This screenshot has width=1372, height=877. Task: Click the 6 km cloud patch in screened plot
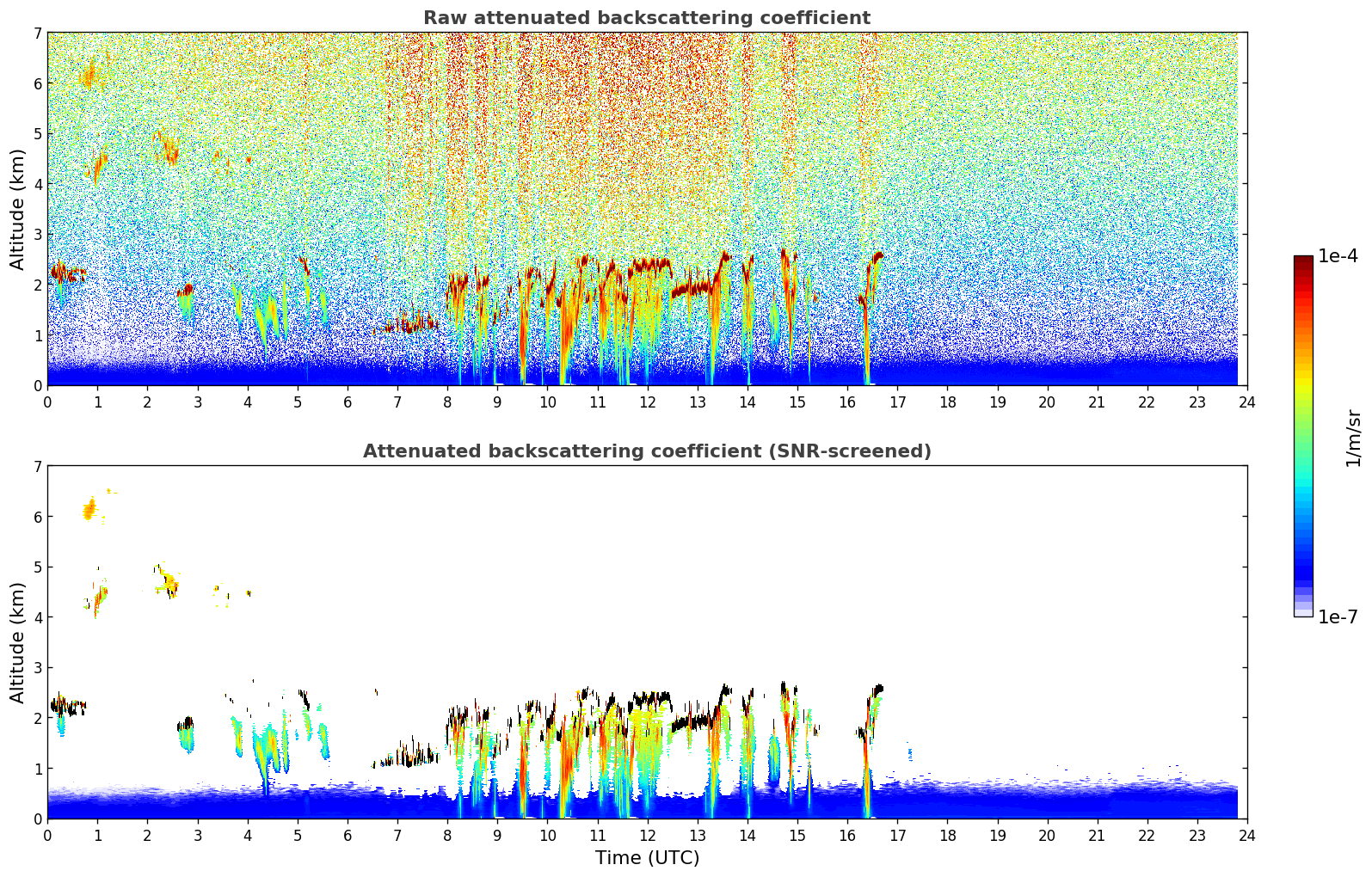[x=89, y=509]
